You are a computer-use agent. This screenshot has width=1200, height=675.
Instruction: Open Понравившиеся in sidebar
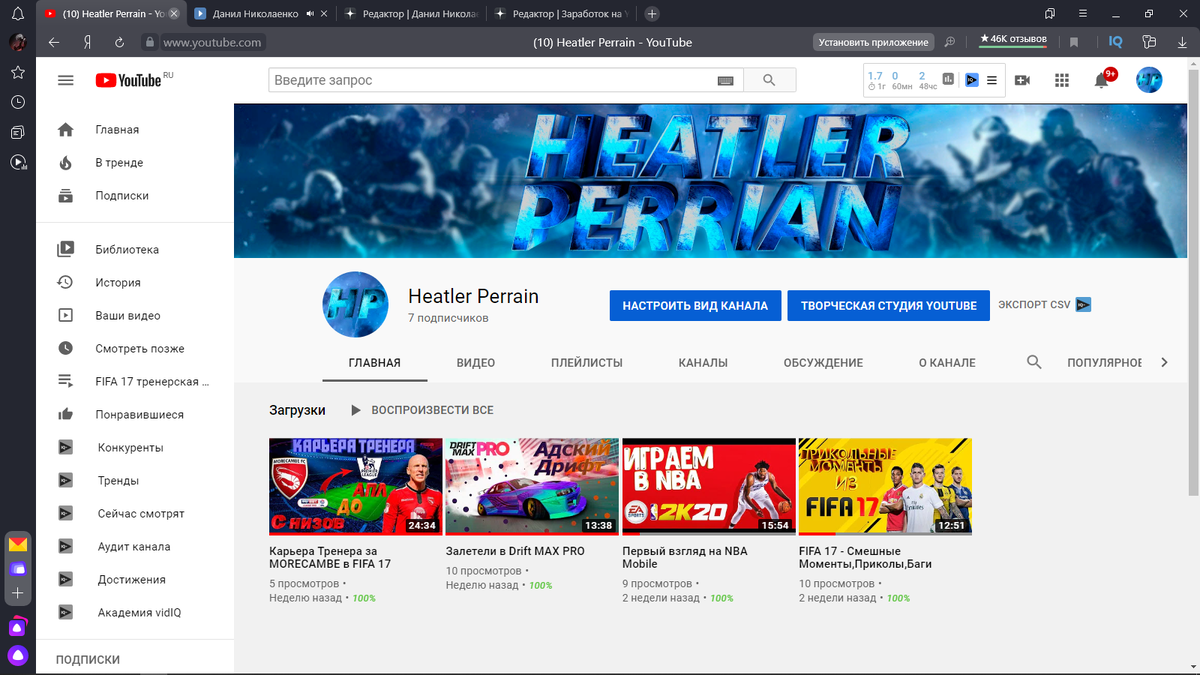pyautogui.click(x=135, y=415)
